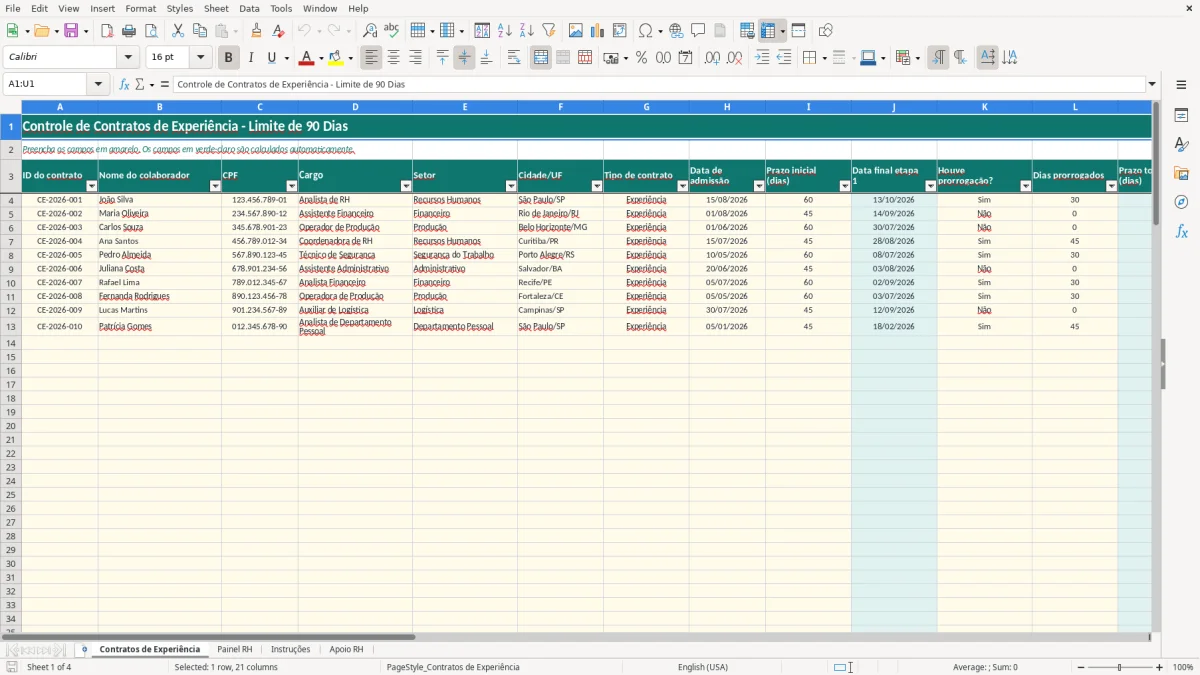Click the formula input line
Screen dimensions: 1200x675
(659, 84)
